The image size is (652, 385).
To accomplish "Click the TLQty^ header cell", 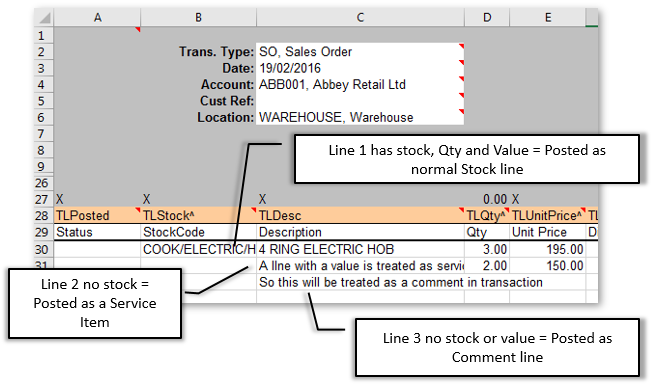I will (487, 215).
